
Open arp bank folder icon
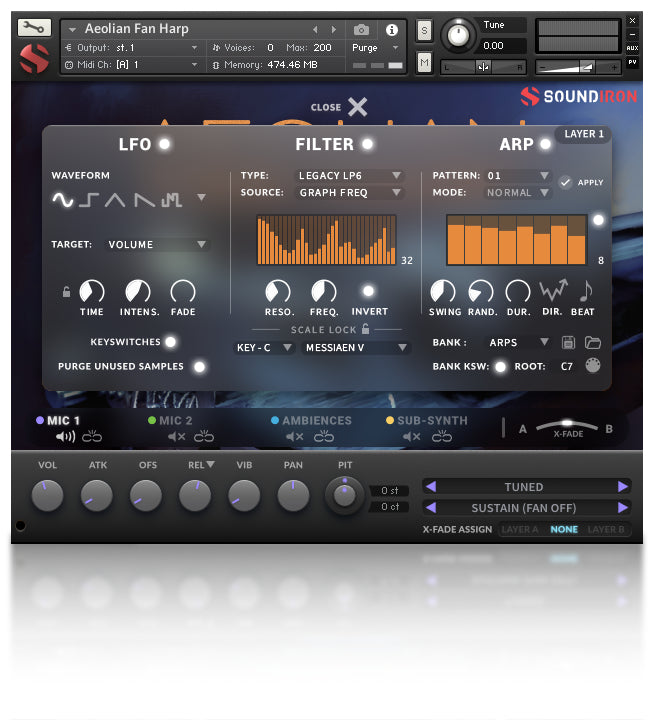(x=593, y=342)
